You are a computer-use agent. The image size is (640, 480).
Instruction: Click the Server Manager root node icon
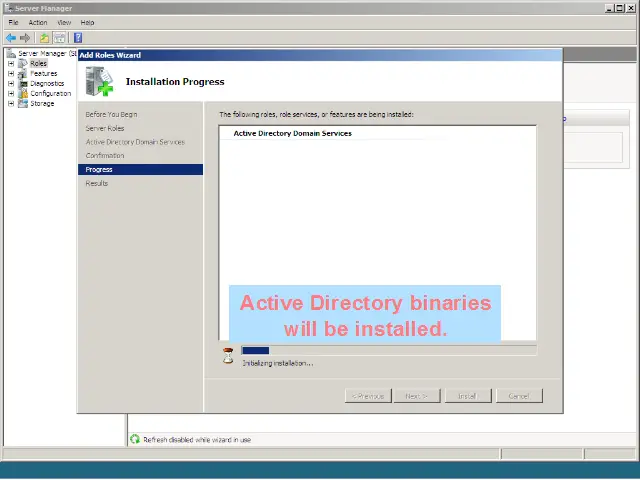11,53
